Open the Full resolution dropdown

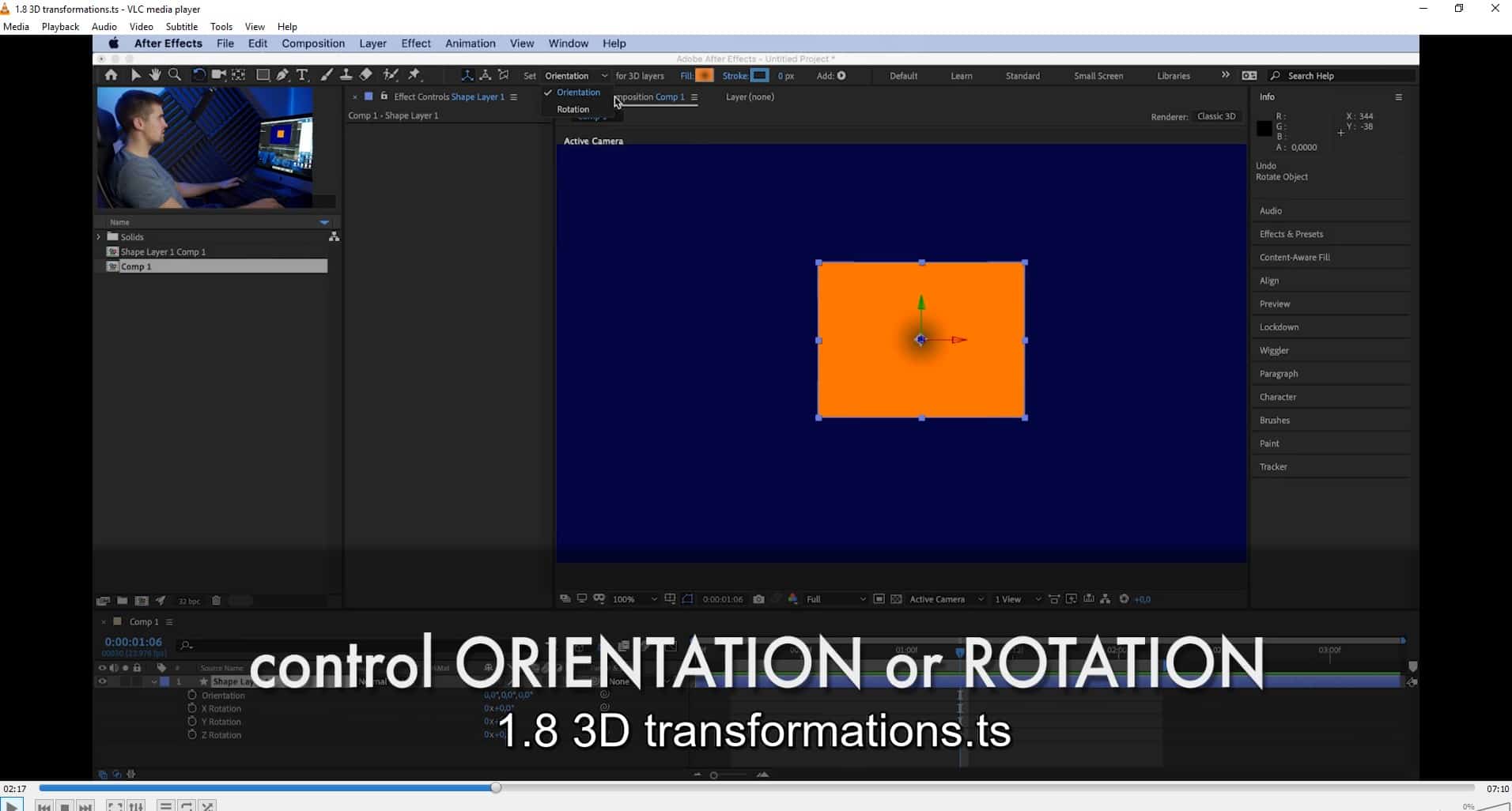(x=835, y=599)
